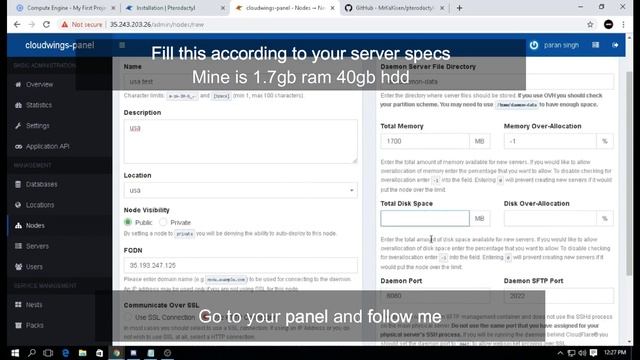The image size is (640, 360).
Task: Select the cloudwings-panel Nodes tab
Action: (x=285, y=8)
